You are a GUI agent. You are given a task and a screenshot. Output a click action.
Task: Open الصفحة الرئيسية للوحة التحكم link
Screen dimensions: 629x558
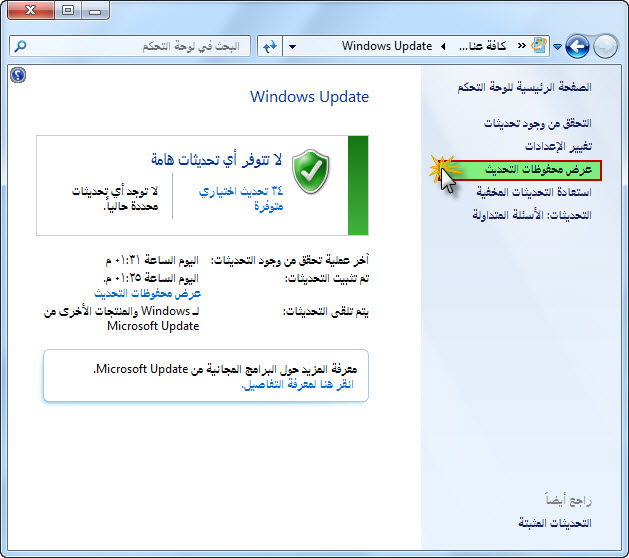[x=524, y=87]
